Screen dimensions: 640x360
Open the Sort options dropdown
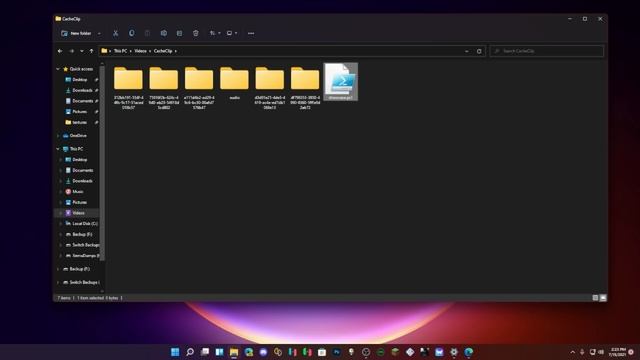pyautogui.click(x=215, y=33)
